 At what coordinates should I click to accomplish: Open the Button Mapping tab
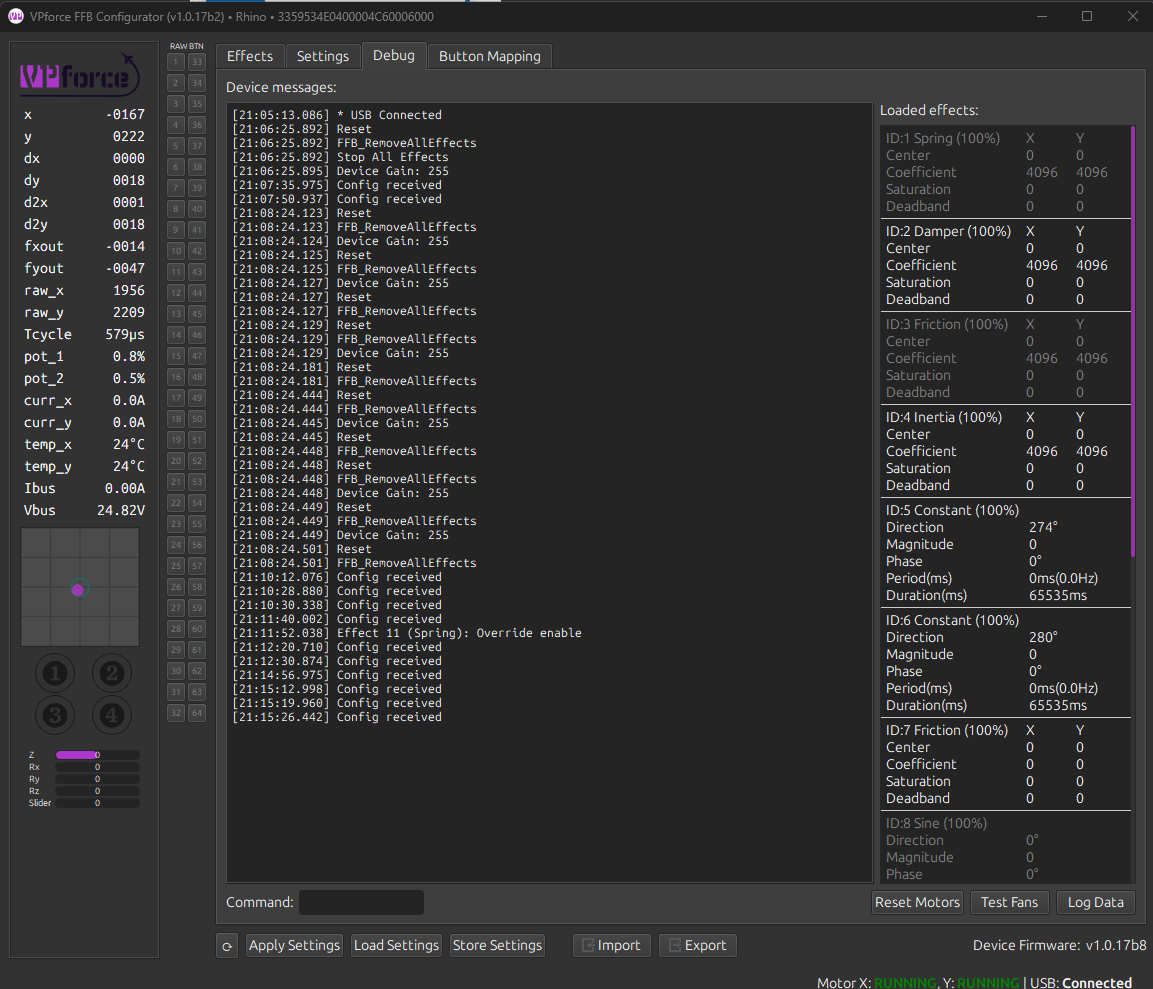click(x=489, y=56)
